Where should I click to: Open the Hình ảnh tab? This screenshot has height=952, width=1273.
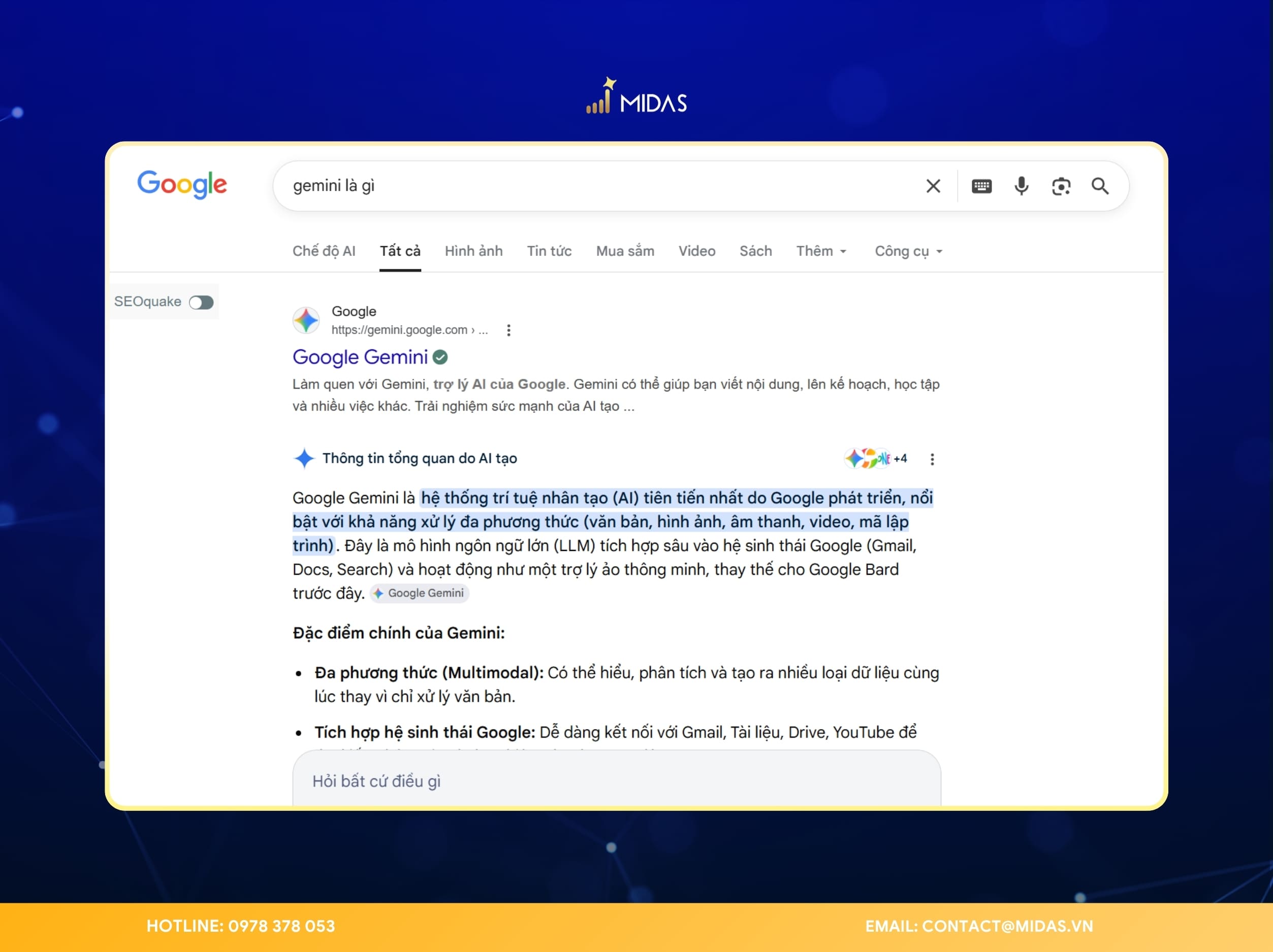click(x=473, y=251)
